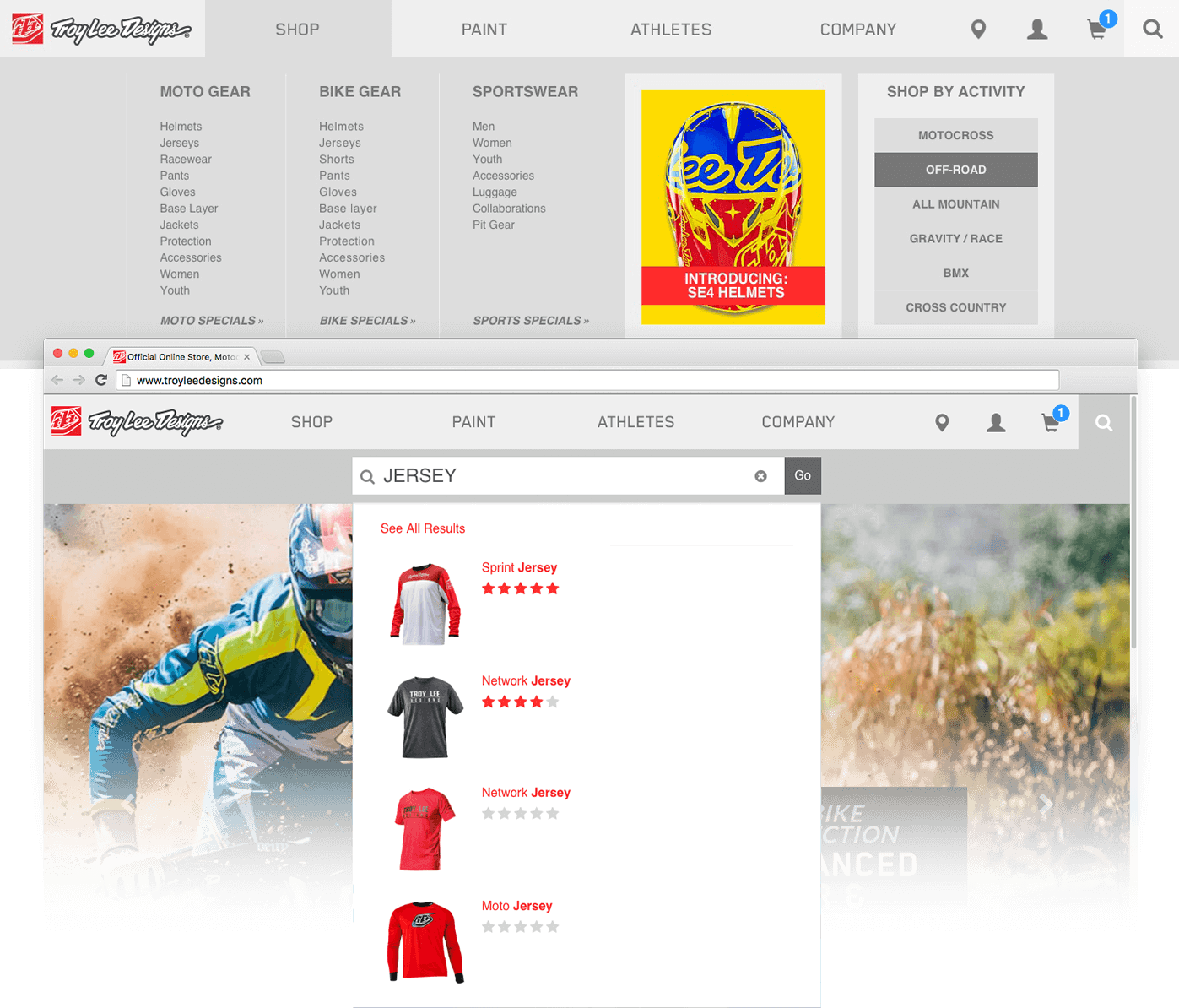The image size is (1179, 1008).
Task: Click the store locator pin icon
Action: coord(943,422)
